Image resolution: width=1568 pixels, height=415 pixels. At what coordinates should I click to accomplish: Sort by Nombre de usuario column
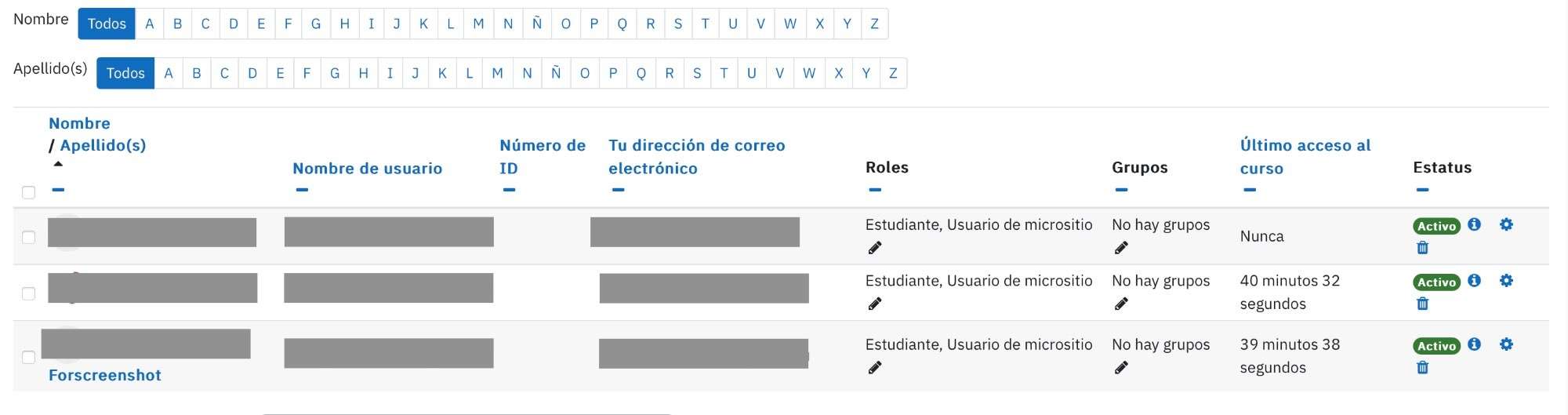click(367, 168)
